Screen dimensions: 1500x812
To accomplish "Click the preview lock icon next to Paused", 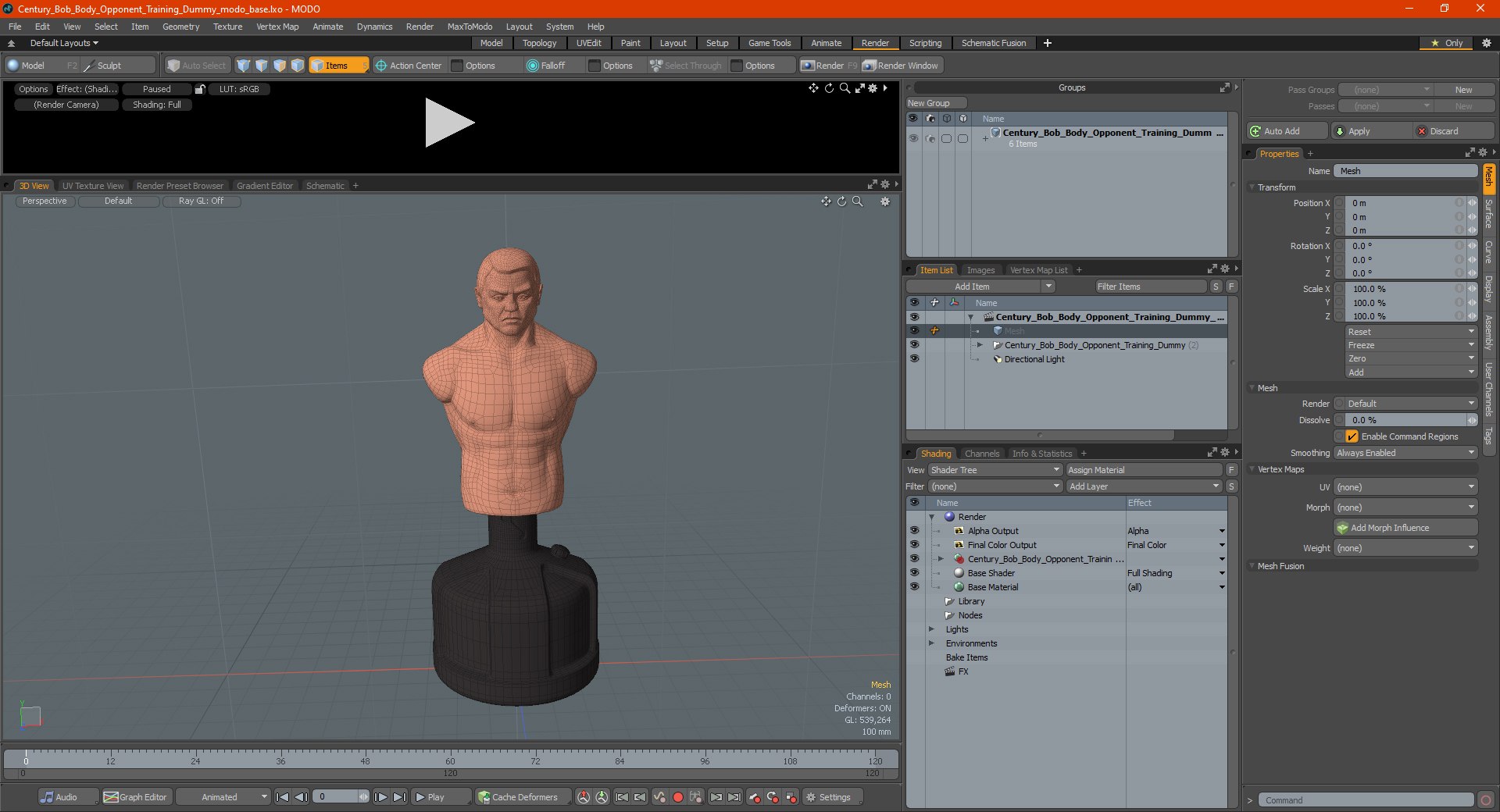I will (x=200, y=89).
